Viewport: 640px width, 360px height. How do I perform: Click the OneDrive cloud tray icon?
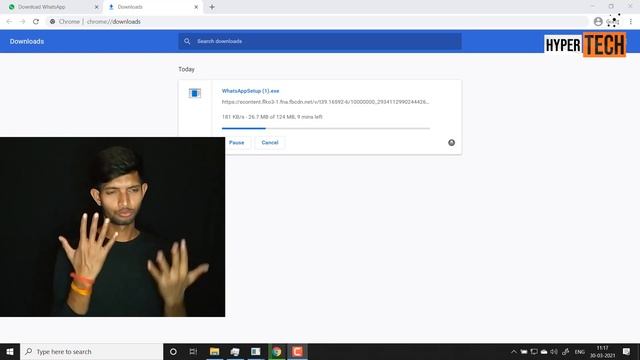point(544,351)
